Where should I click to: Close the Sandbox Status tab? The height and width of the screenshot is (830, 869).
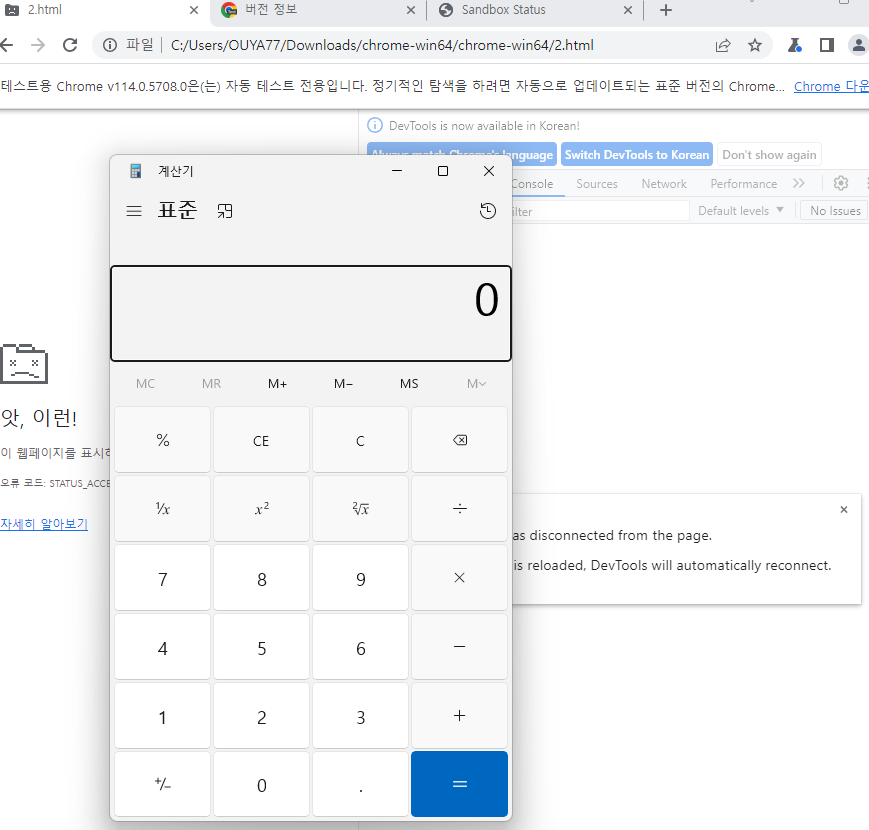627,10
